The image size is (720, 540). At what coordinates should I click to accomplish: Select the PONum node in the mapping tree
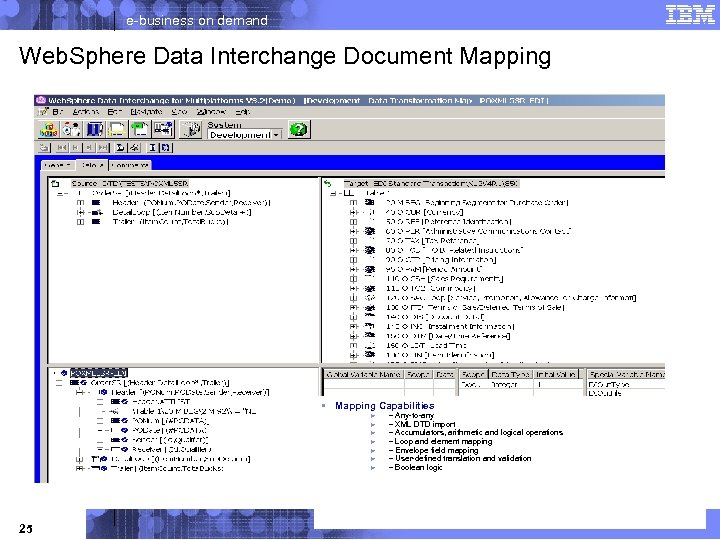click(x=170, y=421)
